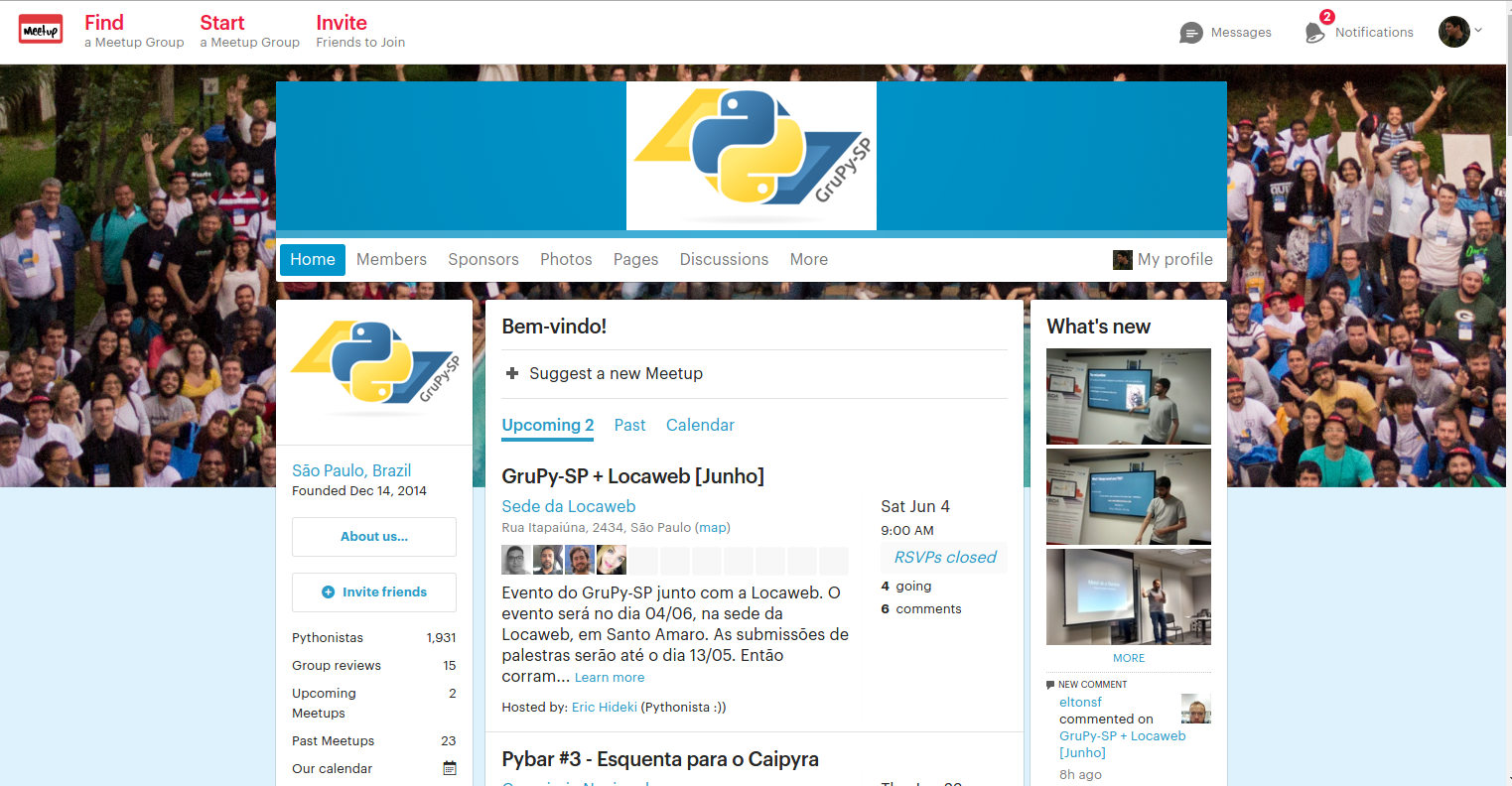Screen dimensions: 1512x786
Task: Select the Home tab
Action: click(x=313, y=259)
